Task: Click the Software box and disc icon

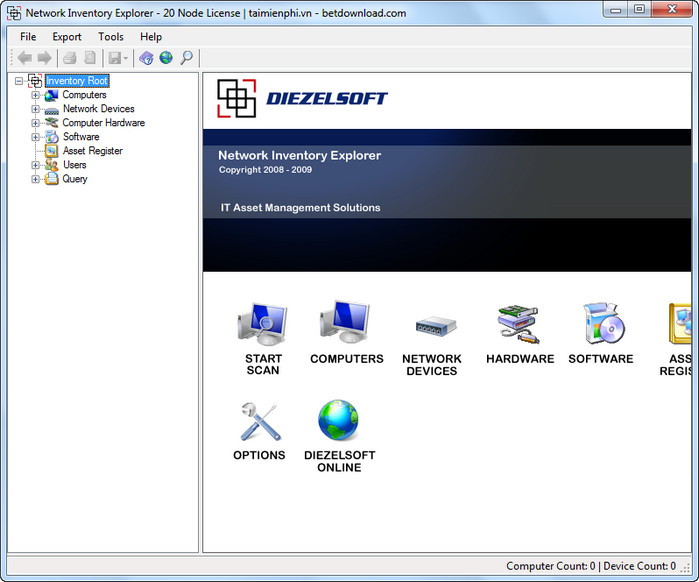Action: (604, 323)
